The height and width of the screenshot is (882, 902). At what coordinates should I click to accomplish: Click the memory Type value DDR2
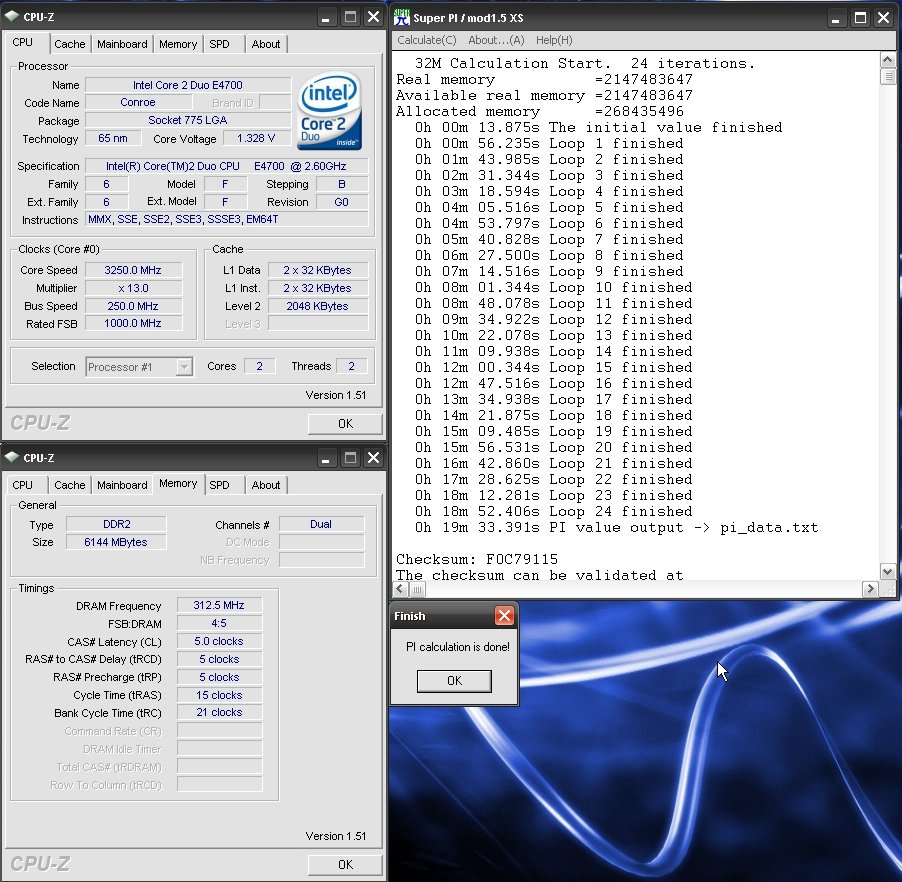pos(117,524)
